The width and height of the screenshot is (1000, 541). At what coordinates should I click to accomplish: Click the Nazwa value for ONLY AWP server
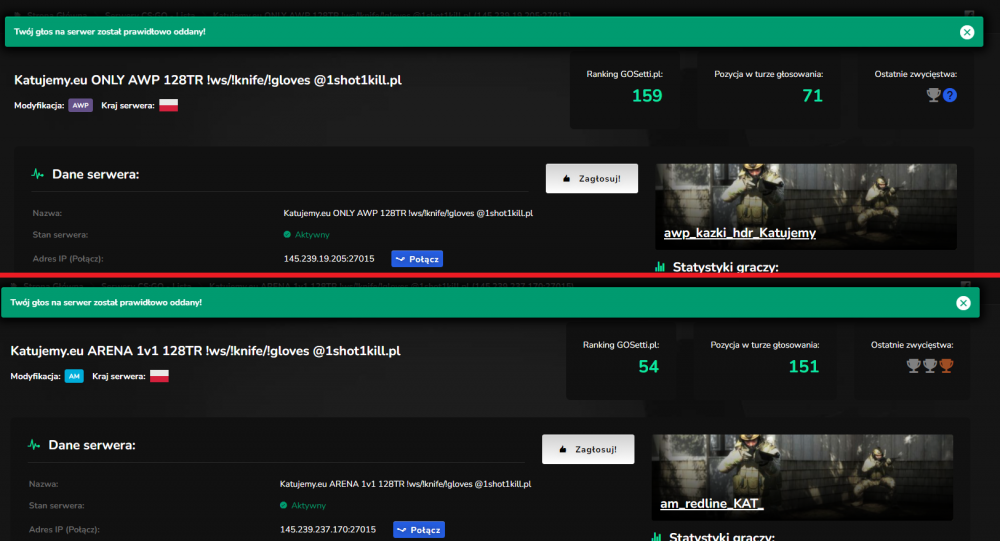(408, 213)
